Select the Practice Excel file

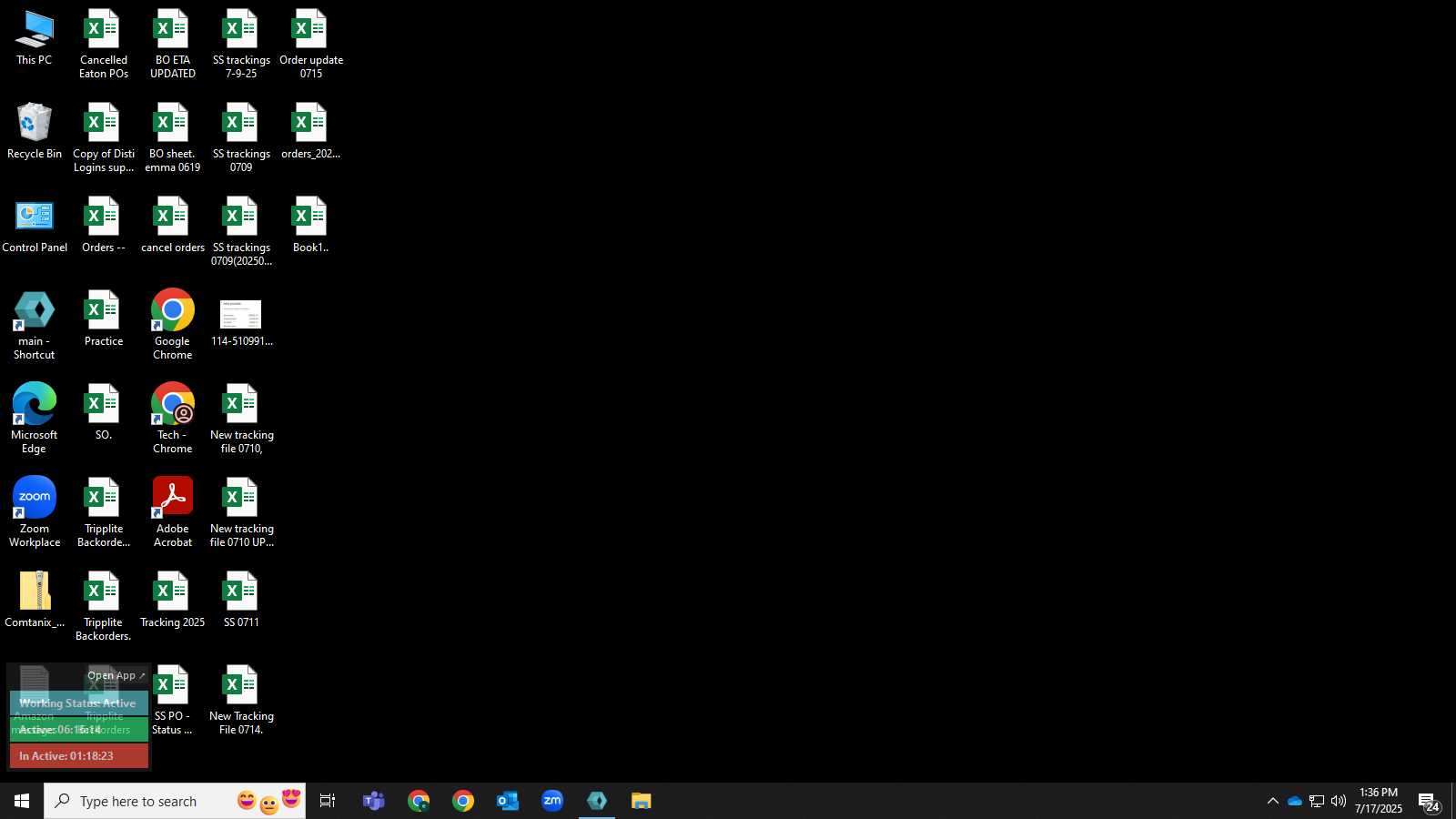104,320
